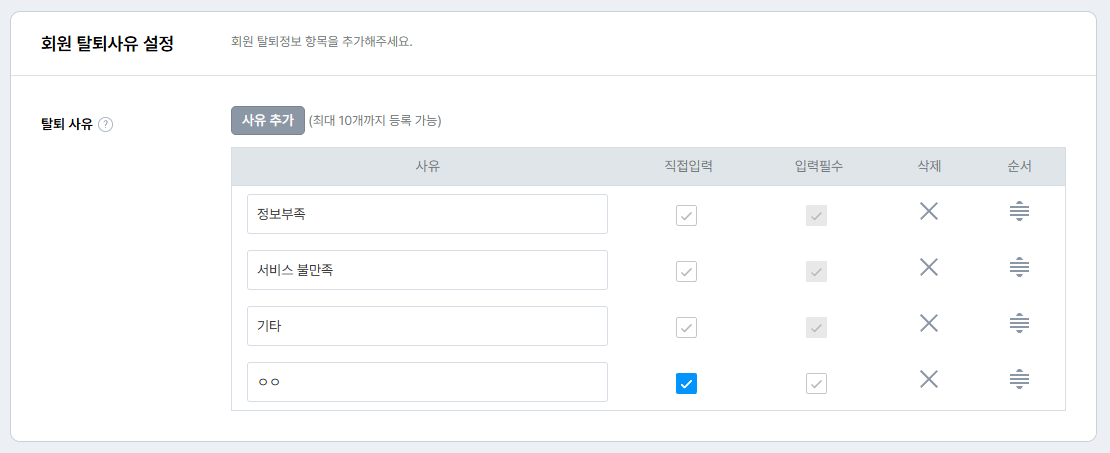Screen dimensions: 1110x453
Task: Click the reorder handle for 서비스 불만족
Action: tap(1020, 267)
